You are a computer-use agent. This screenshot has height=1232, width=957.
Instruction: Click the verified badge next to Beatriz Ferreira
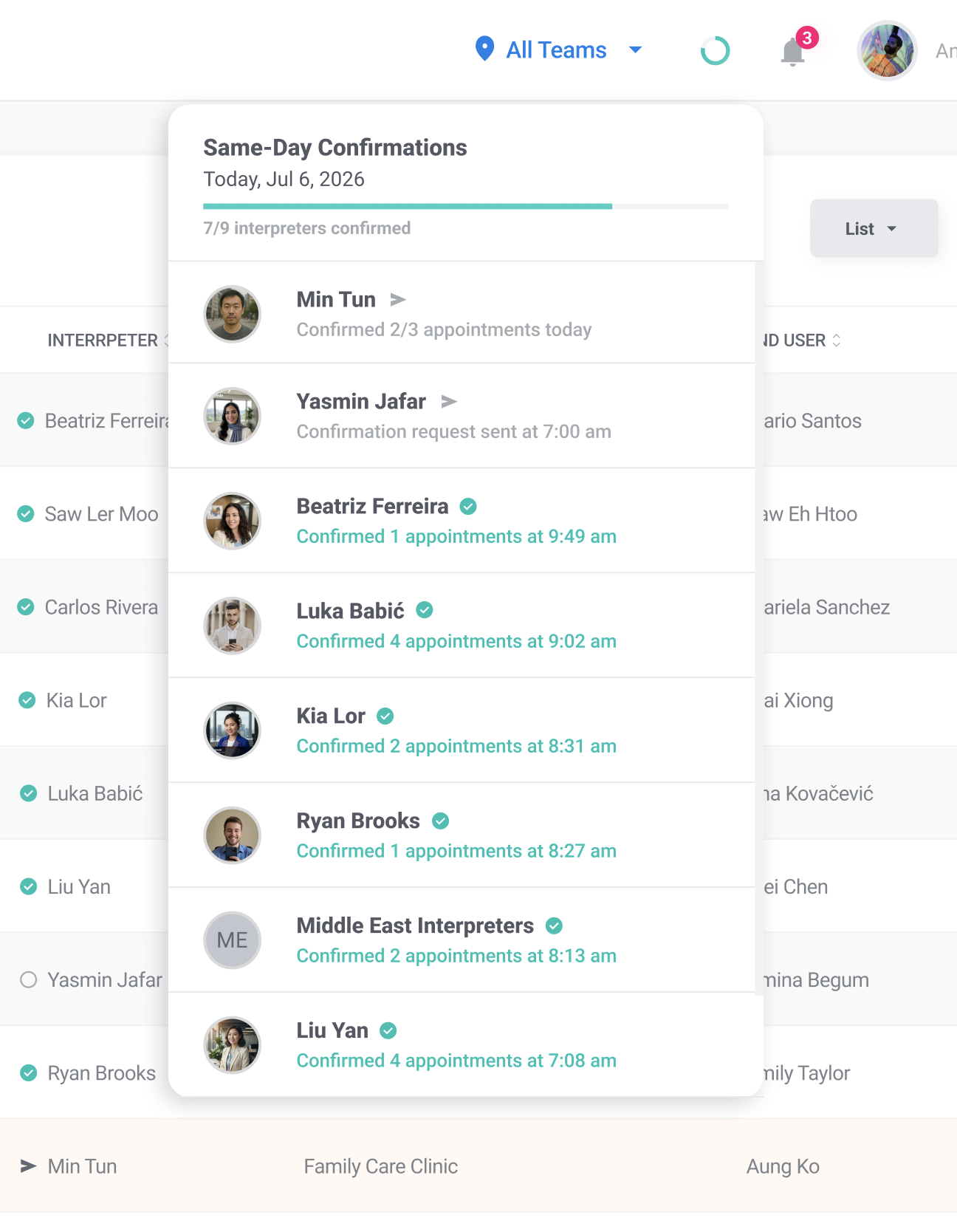point(468,506)
